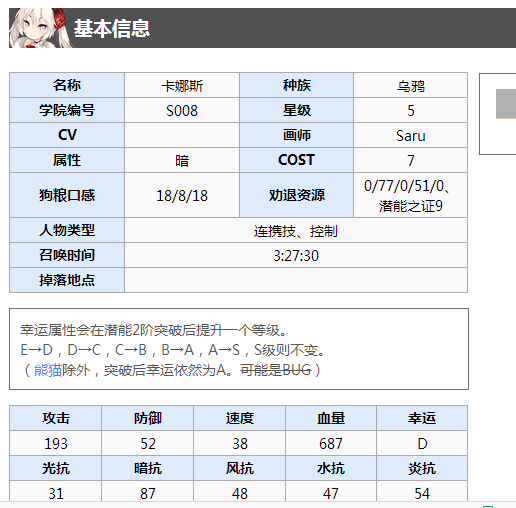Screen dimensions: 516x508
Task: Select the academy number S008
Action: click(x=182, y=111)
